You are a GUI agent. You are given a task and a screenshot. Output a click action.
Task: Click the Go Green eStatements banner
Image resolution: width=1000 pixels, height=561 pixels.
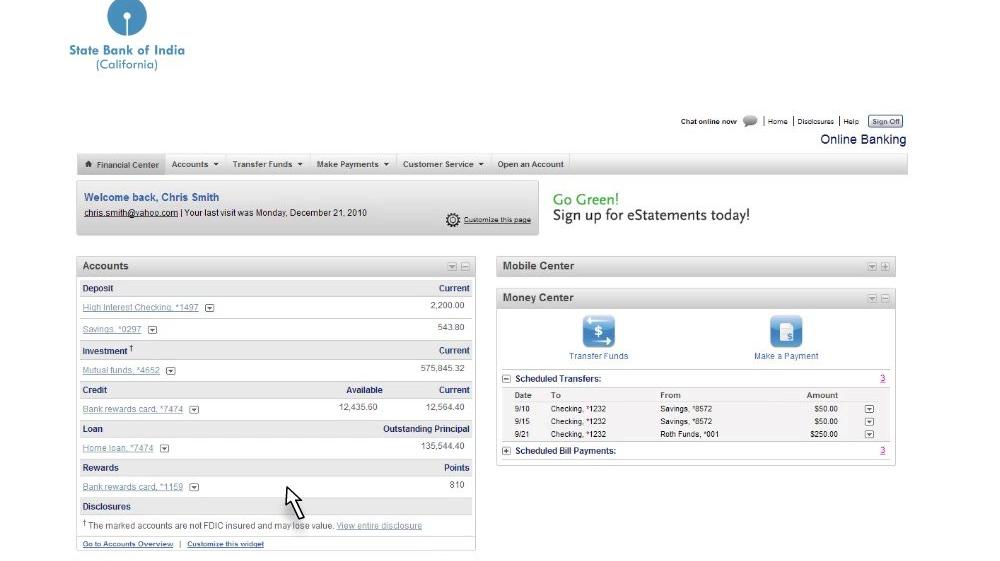[x=651, y=207]
